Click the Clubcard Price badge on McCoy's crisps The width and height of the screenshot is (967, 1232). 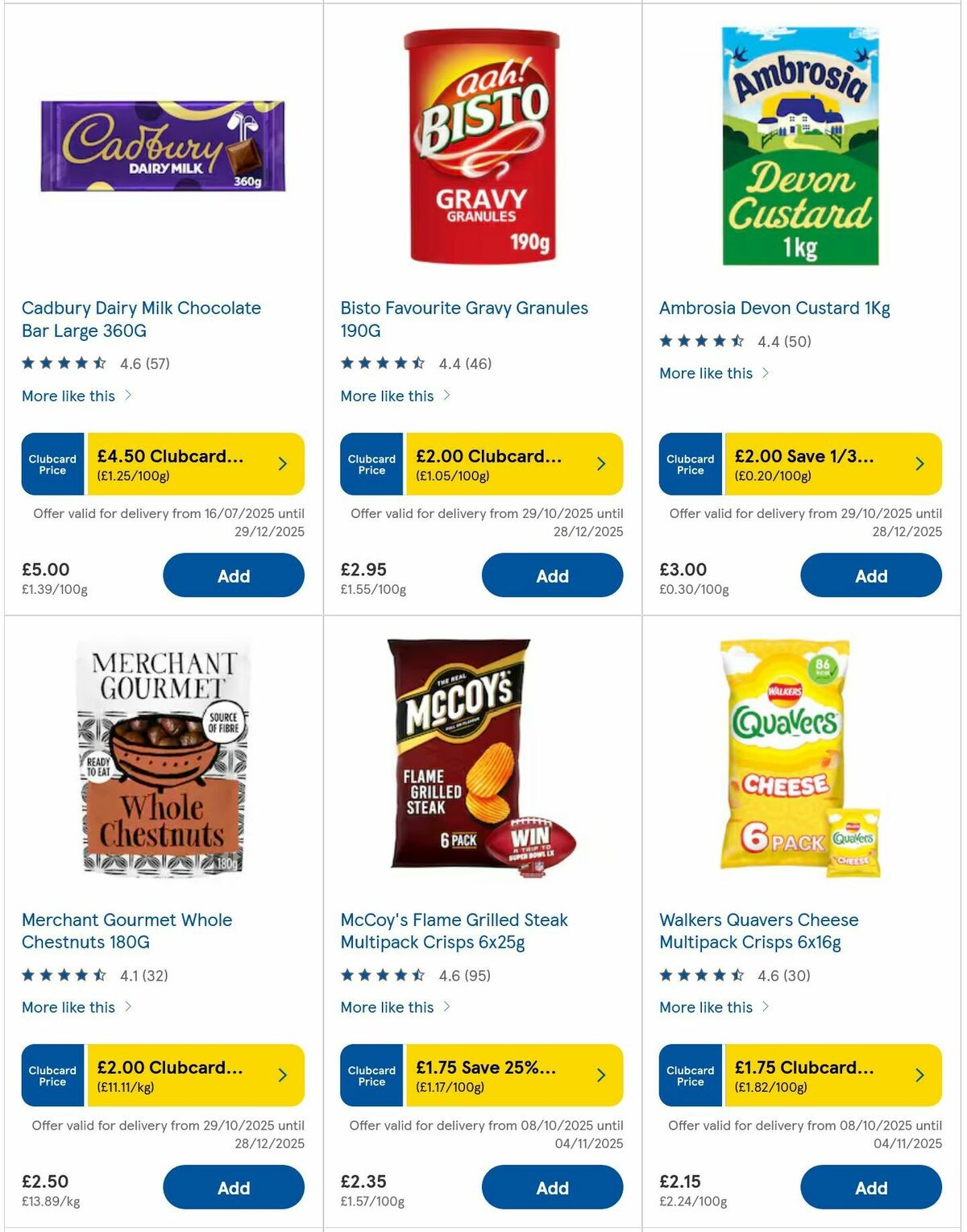coord(371,1075)
